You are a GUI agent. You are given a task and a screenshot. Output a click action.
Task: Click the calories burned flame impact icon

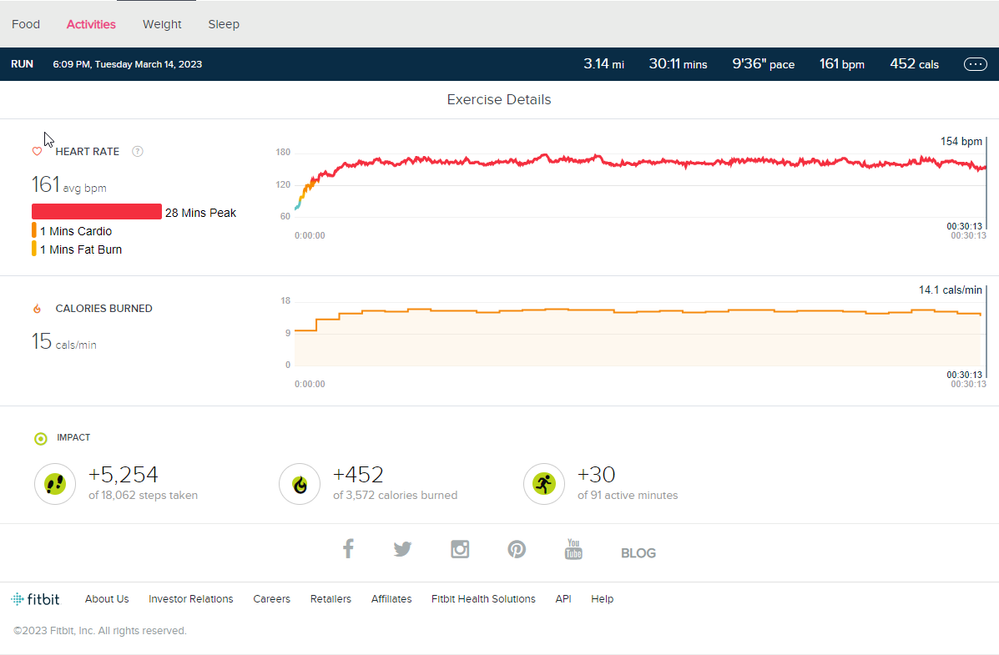[x=299, y=484]
